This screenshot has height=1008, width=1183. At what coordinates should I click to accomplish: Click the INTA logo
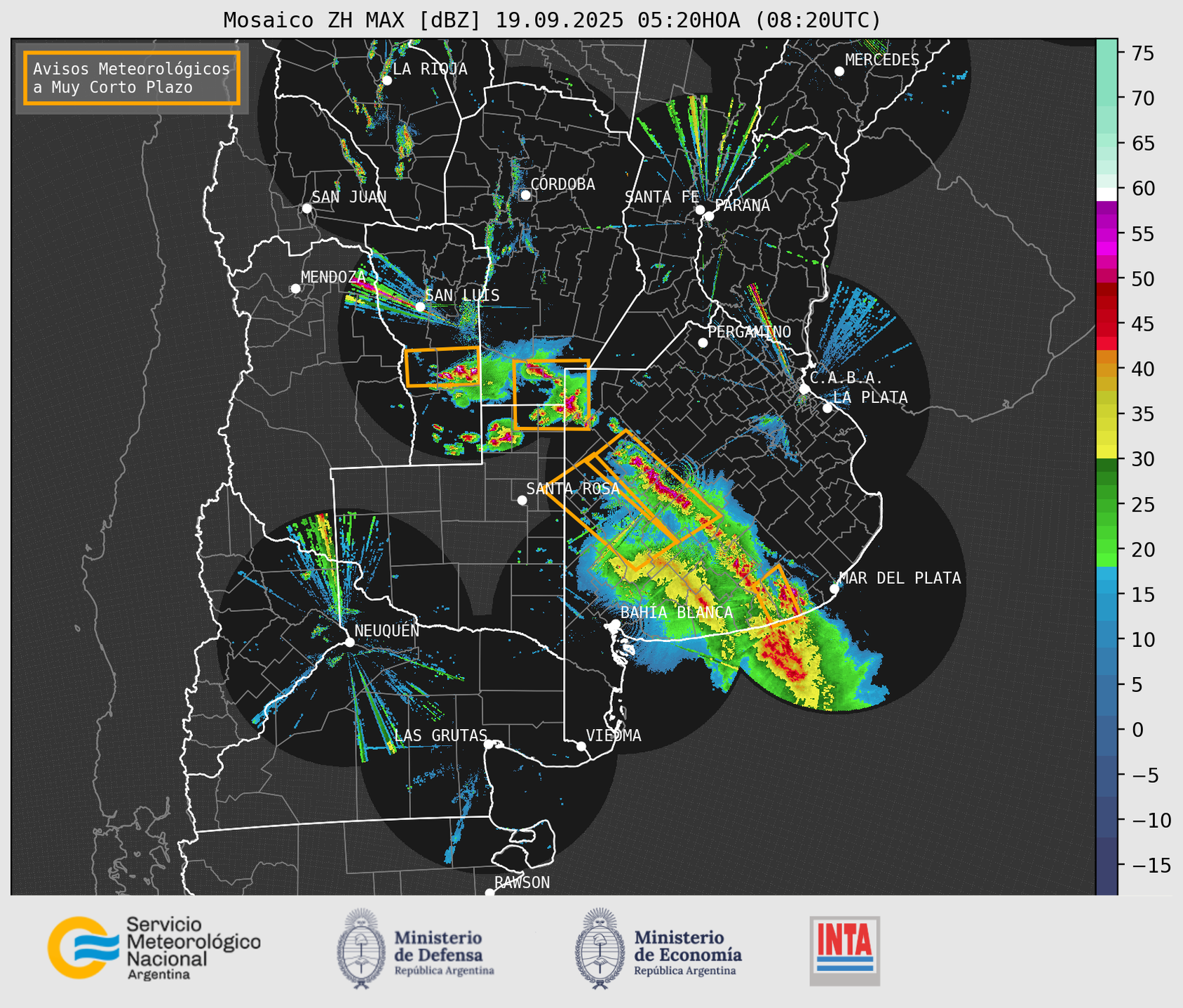coord(844,951)
